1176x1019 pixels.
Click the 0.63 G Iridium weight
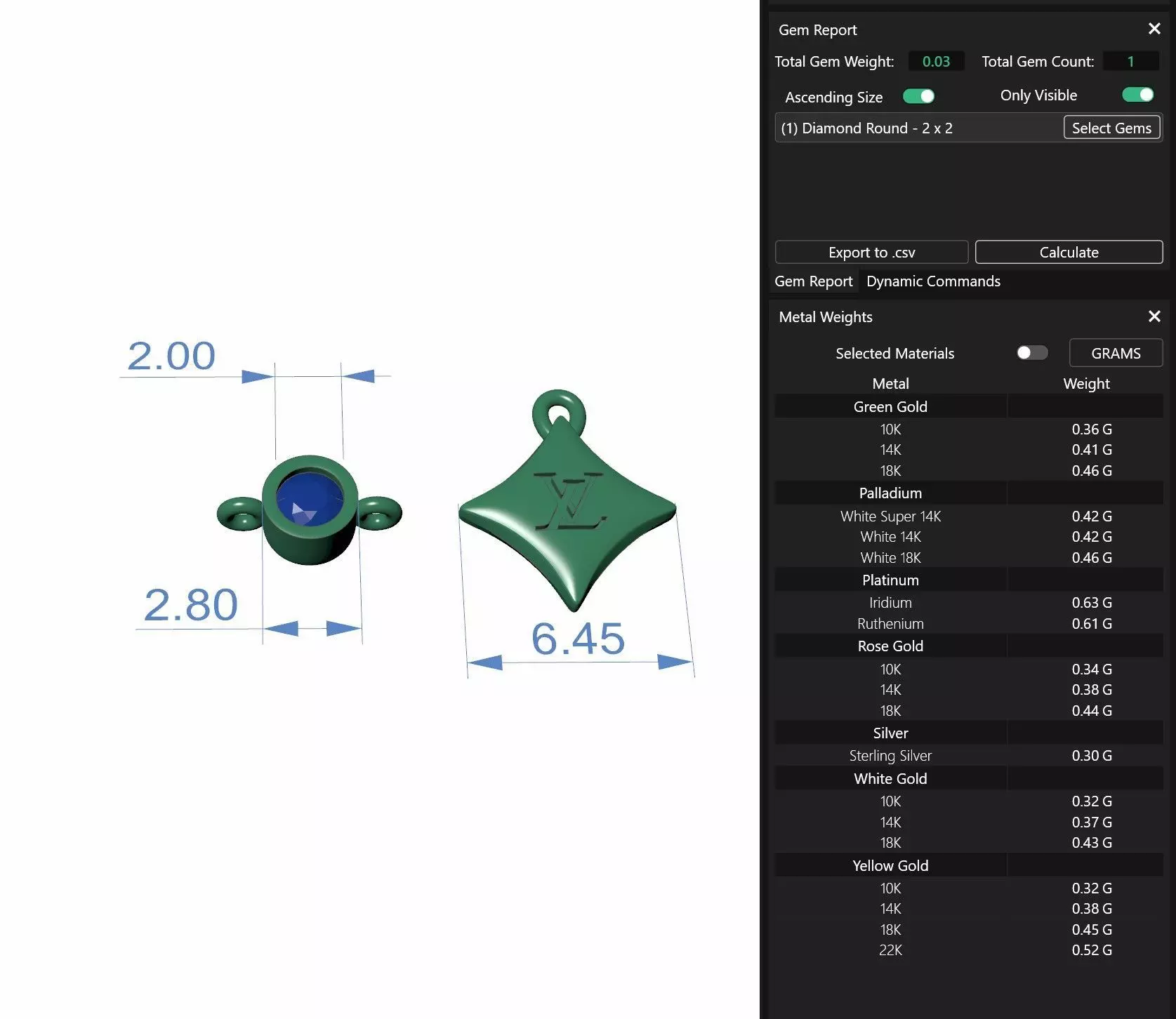point(1092,602)
